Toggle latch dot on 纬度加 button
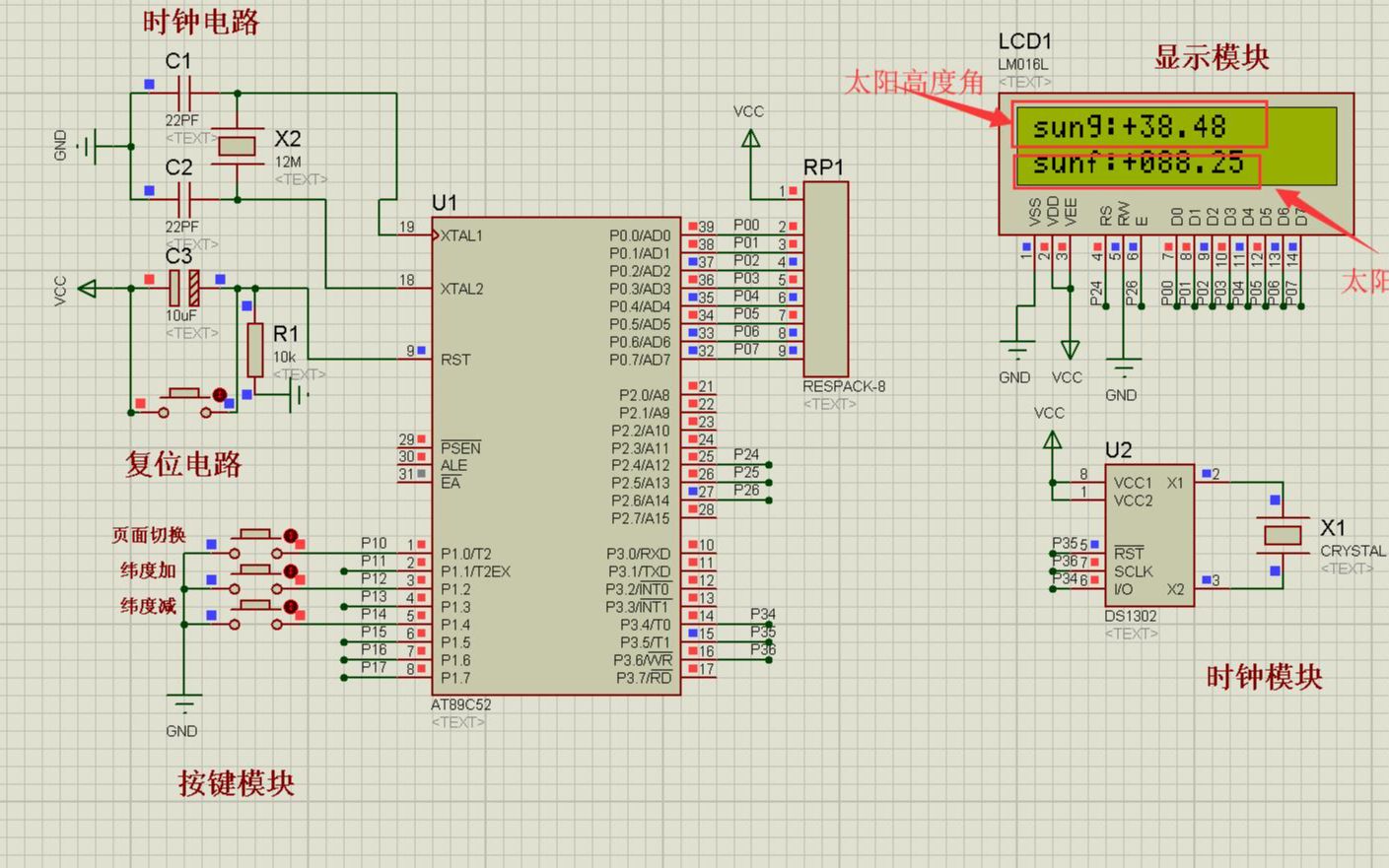Image resolution: width=1389 pixels, height=868 pixels. tap(291, 571)
